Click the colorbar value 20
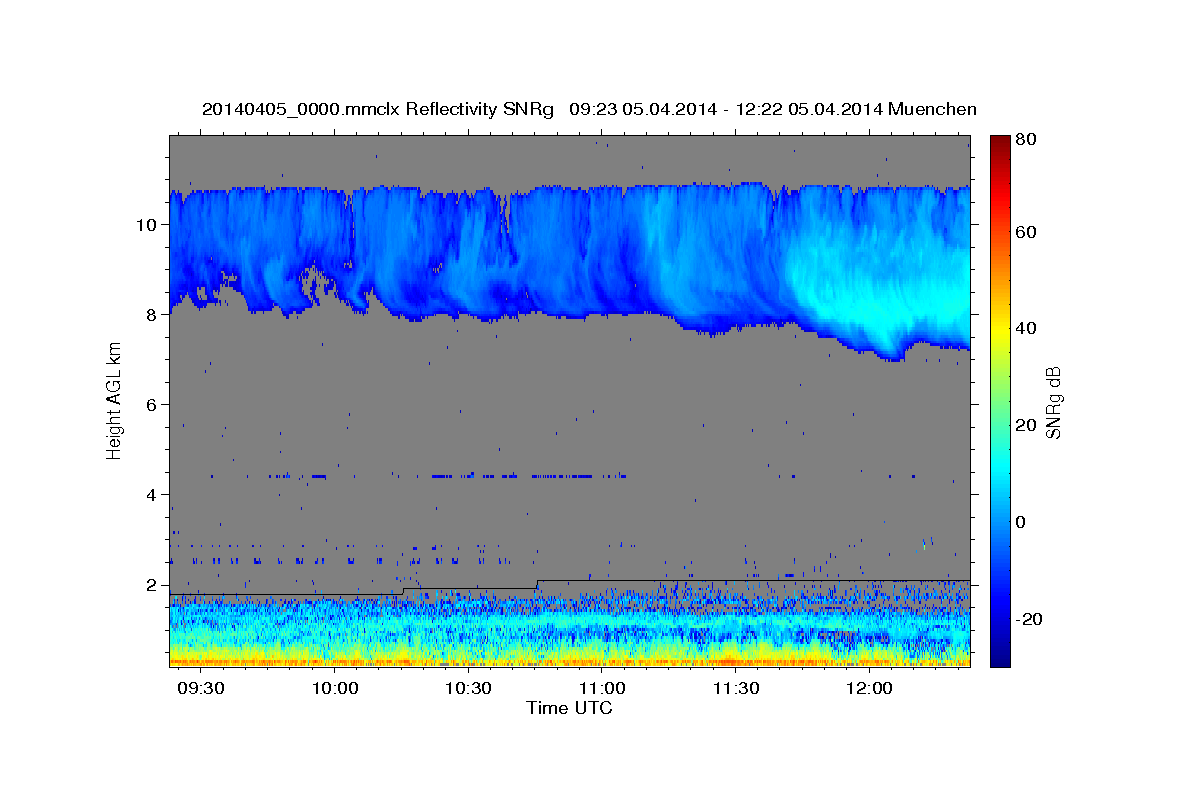1200x800 pixels. [1028, 425]
